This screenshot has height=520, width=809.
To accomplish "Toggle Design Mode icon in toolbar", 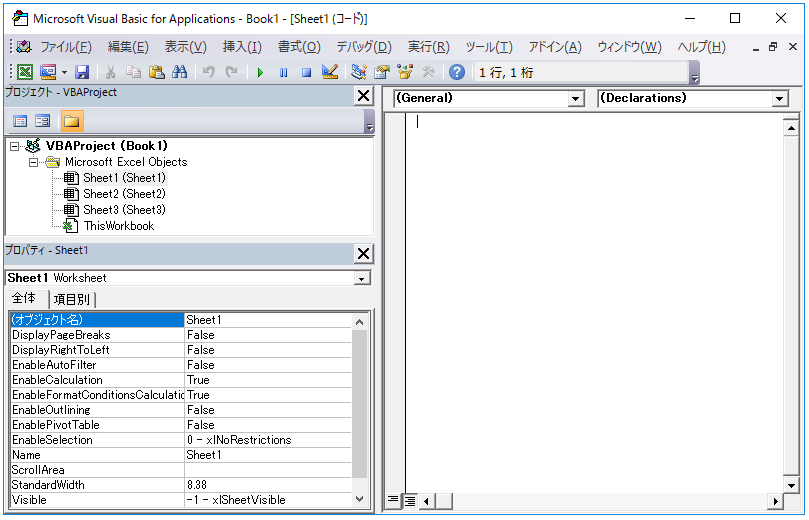I will click(x=331, y=72).
